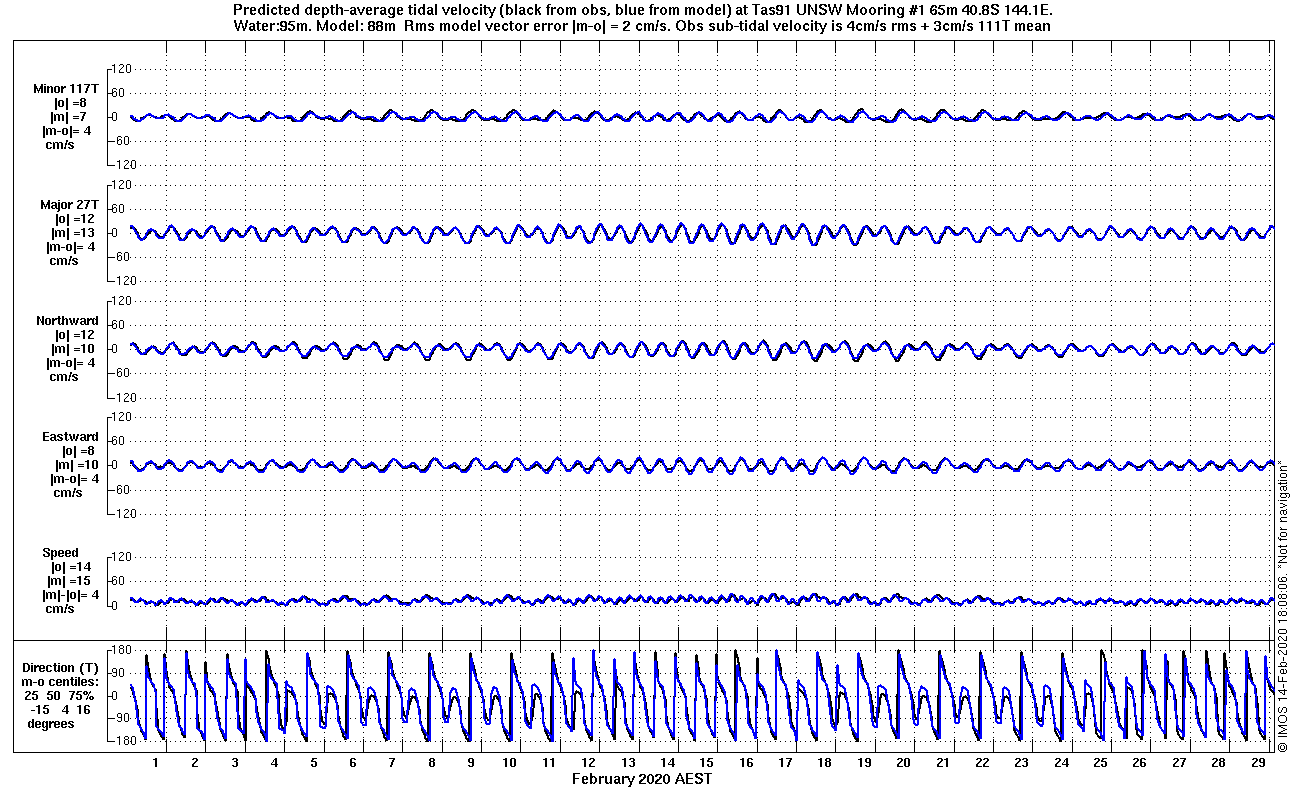Select the 'Speed' panel label

click(x=60, y=552)
